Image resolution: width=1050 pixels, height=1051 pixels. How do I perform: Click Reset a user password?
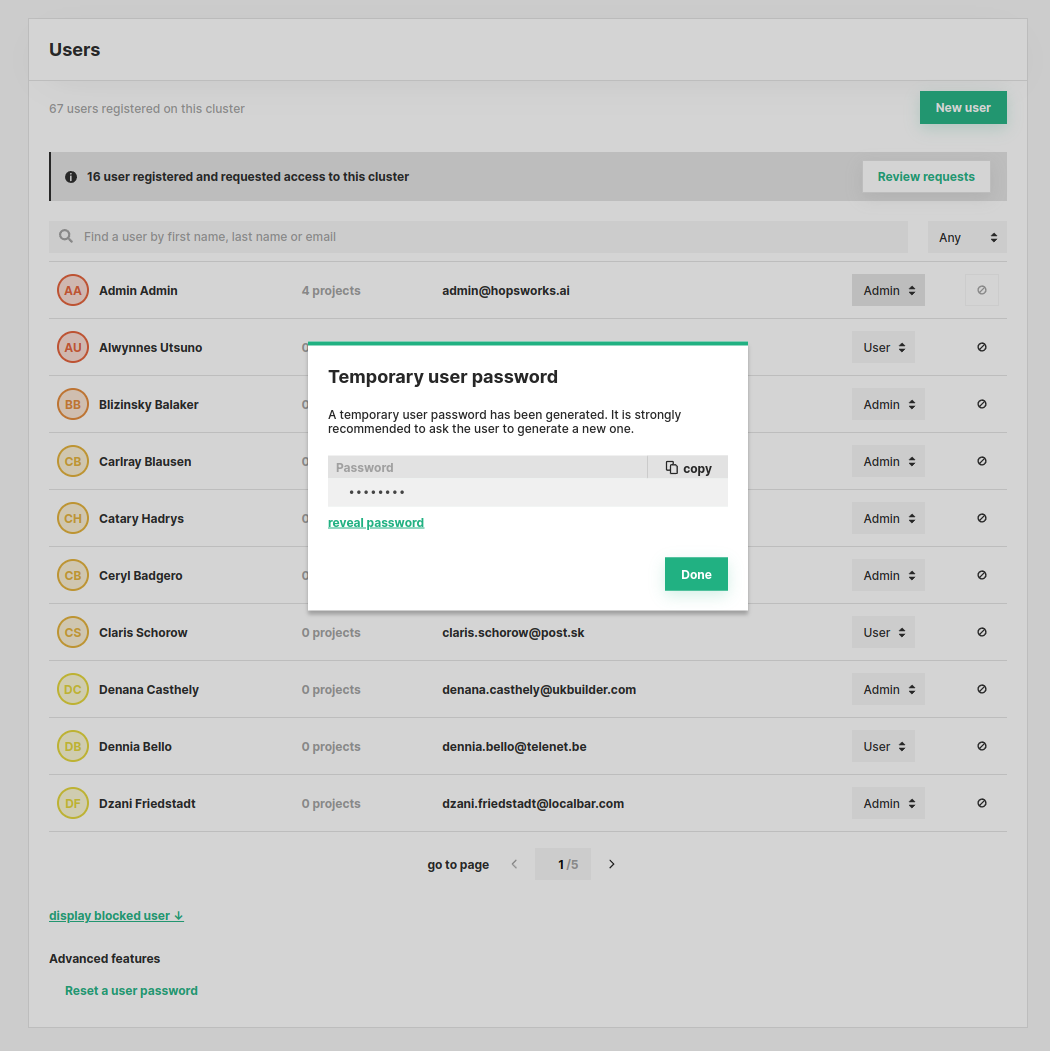point(131,991)
